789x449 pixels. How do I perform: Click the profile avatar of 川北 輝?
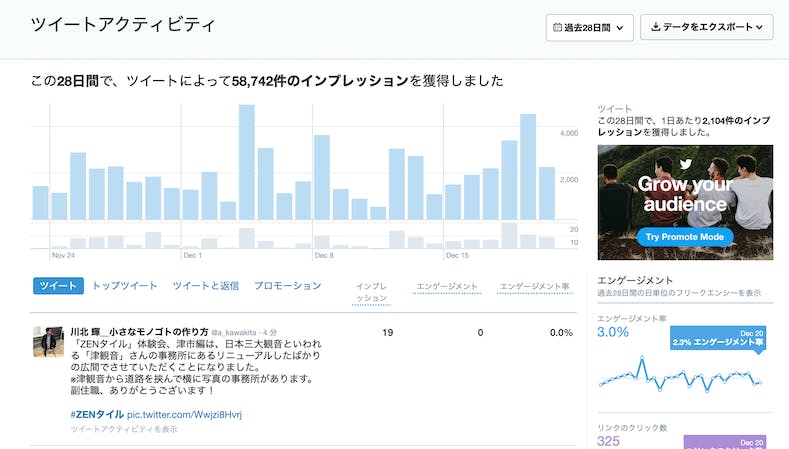point(49,342)
